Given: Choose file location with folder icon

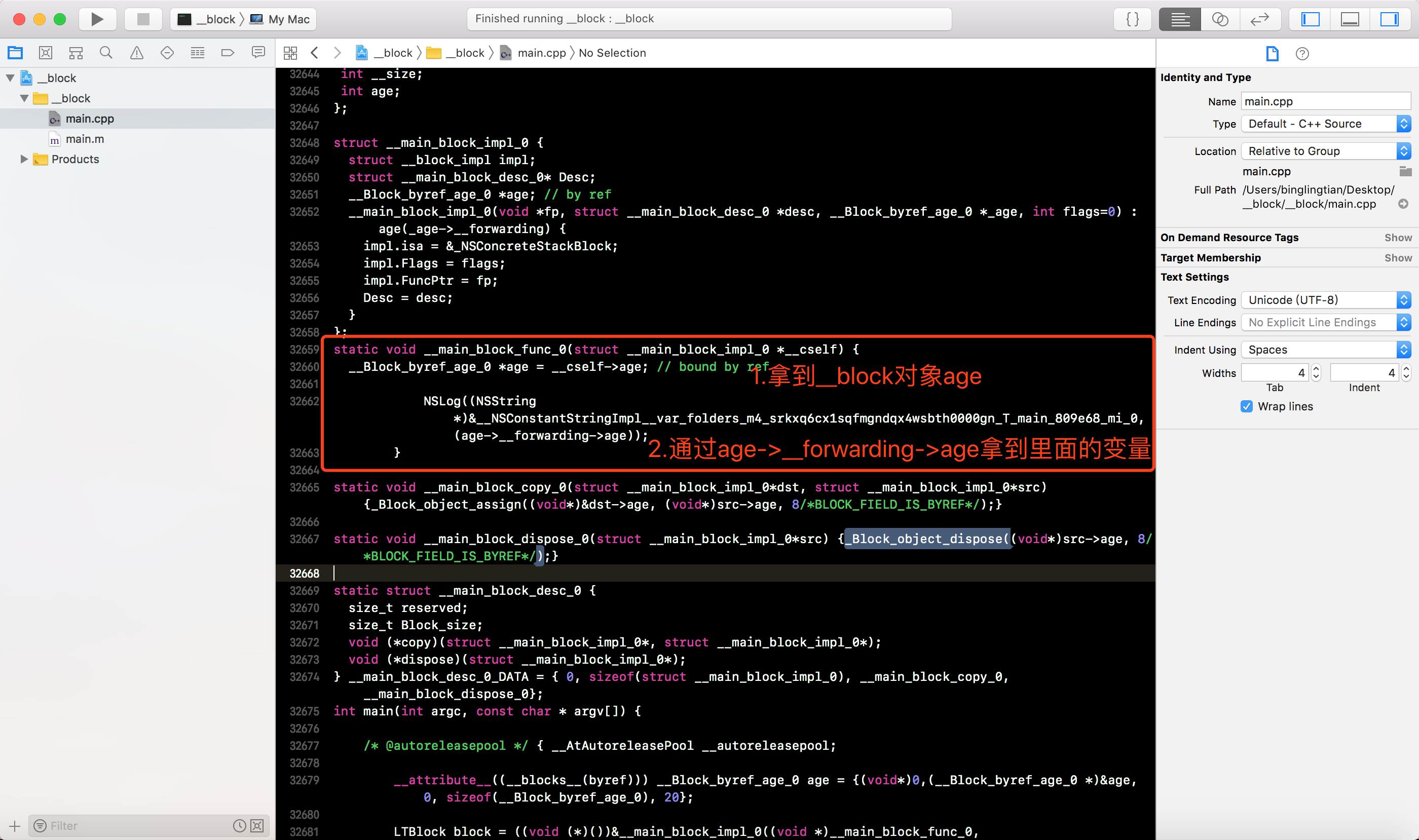Looking at the screenshot, I should 1405,171.
